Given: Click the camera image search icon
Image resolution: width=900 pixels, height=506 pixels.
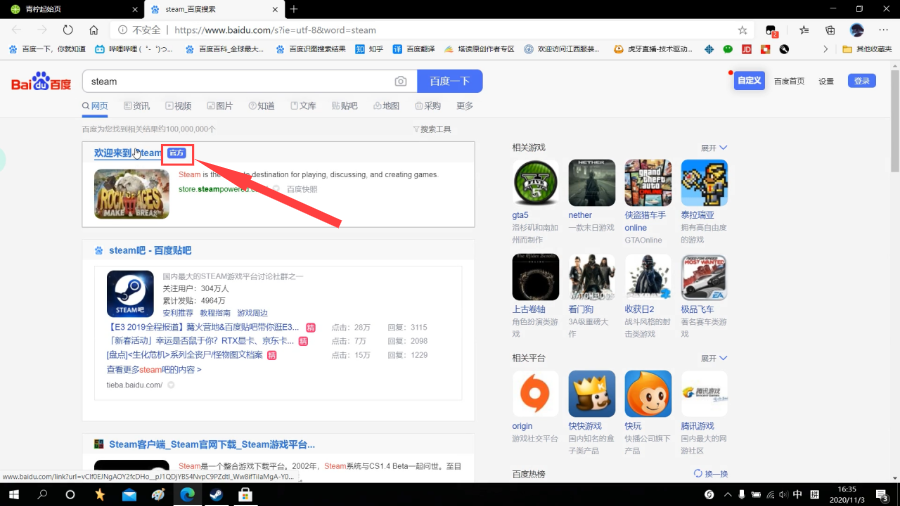Looking at the screenshot, I should pos(401,81).
